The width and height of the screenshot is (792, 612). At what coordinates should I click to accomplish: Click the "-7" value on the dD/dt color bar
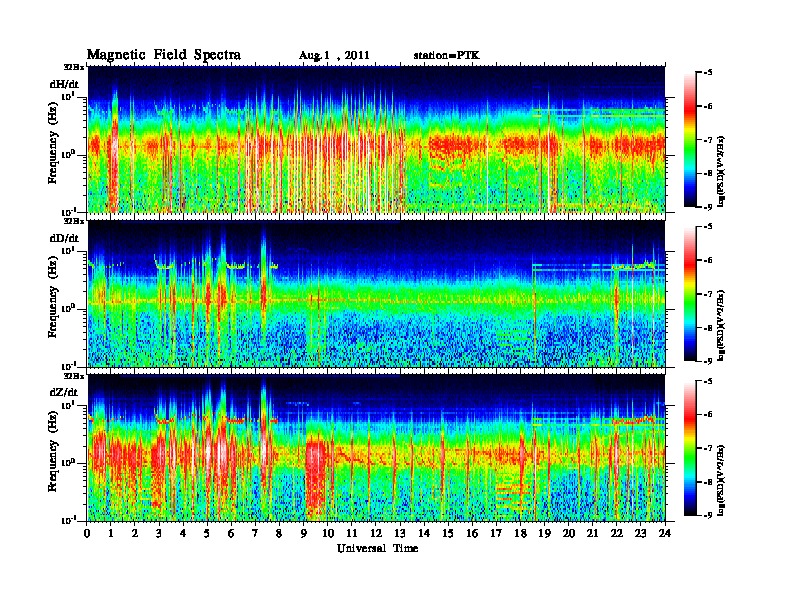click(x=708, y=293)
